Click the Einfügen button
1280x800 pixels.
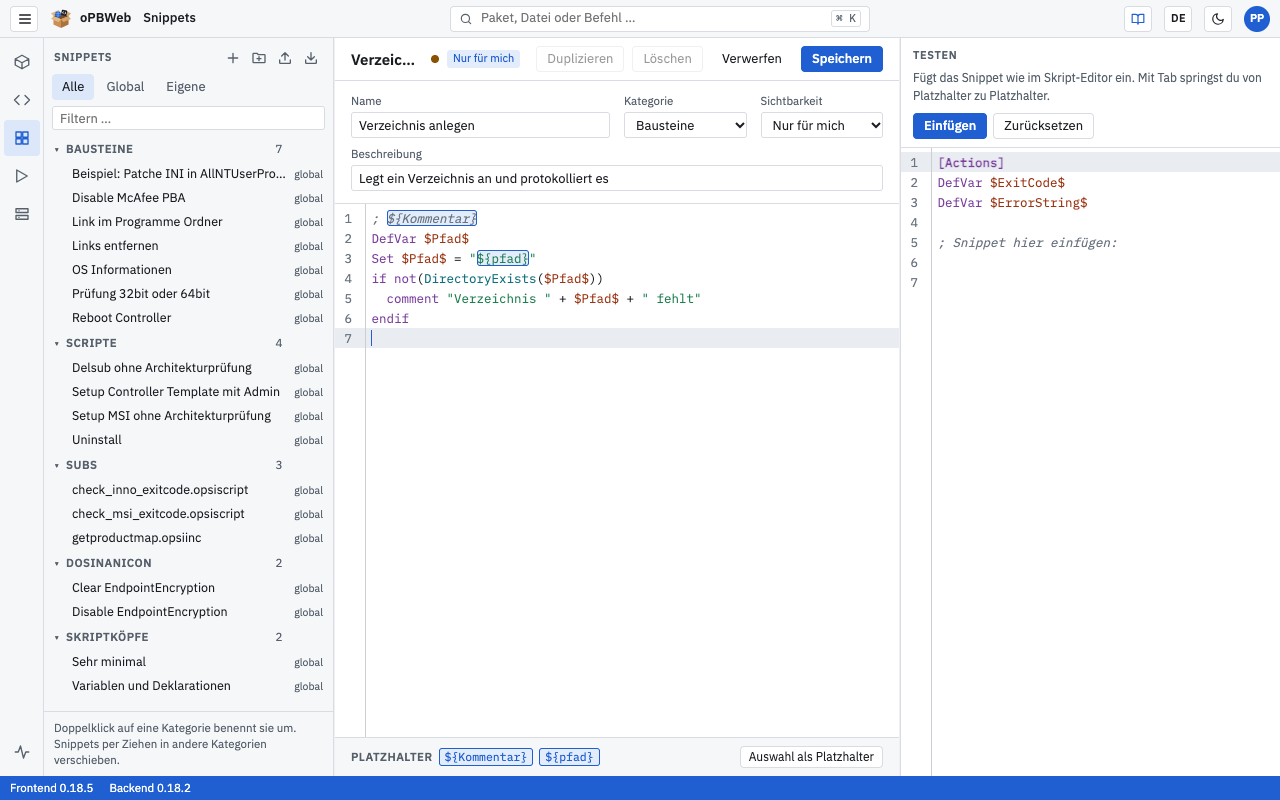[x=950, y=126]
